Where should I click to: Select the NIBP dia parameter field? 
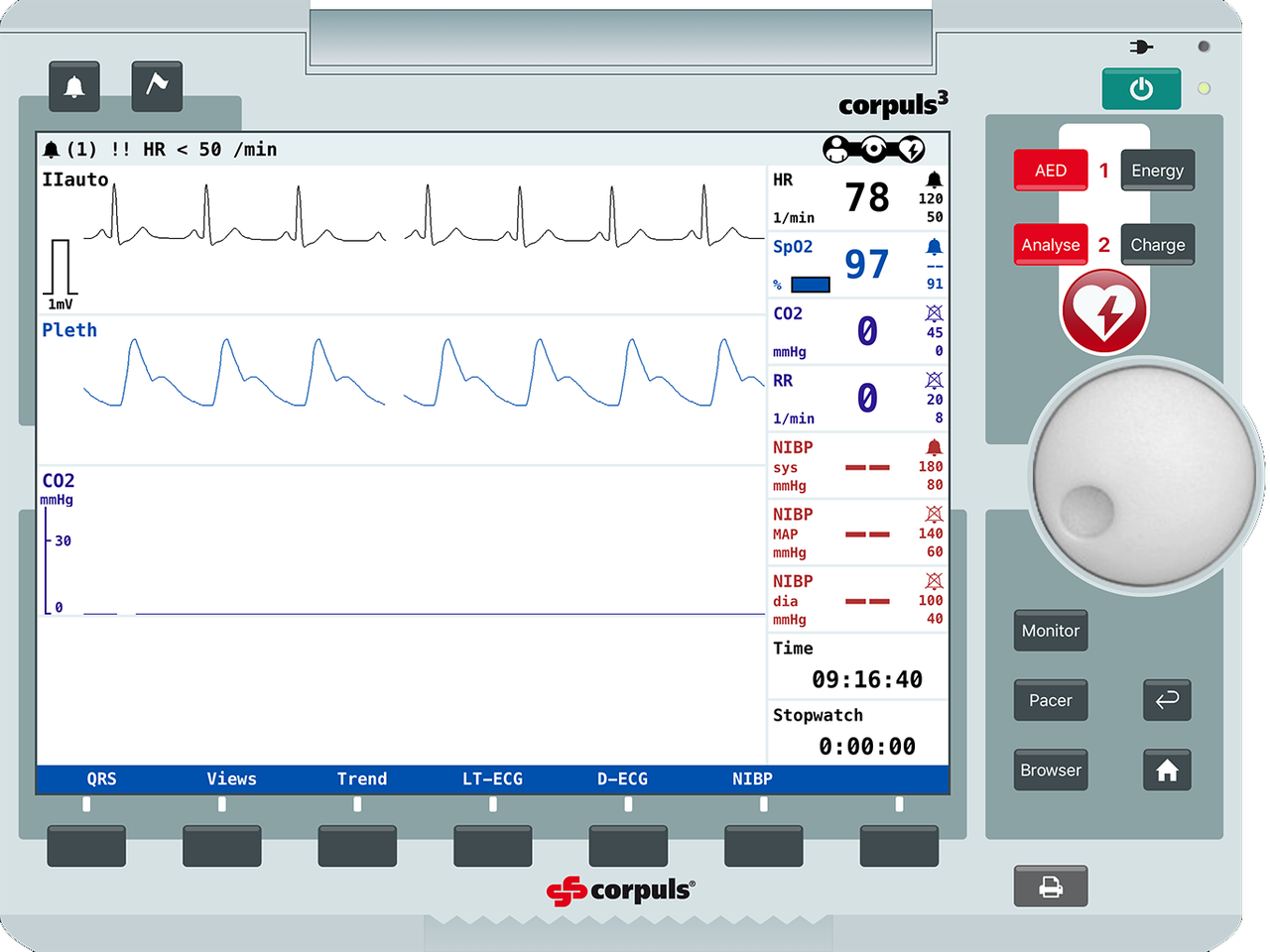point(858,599)
